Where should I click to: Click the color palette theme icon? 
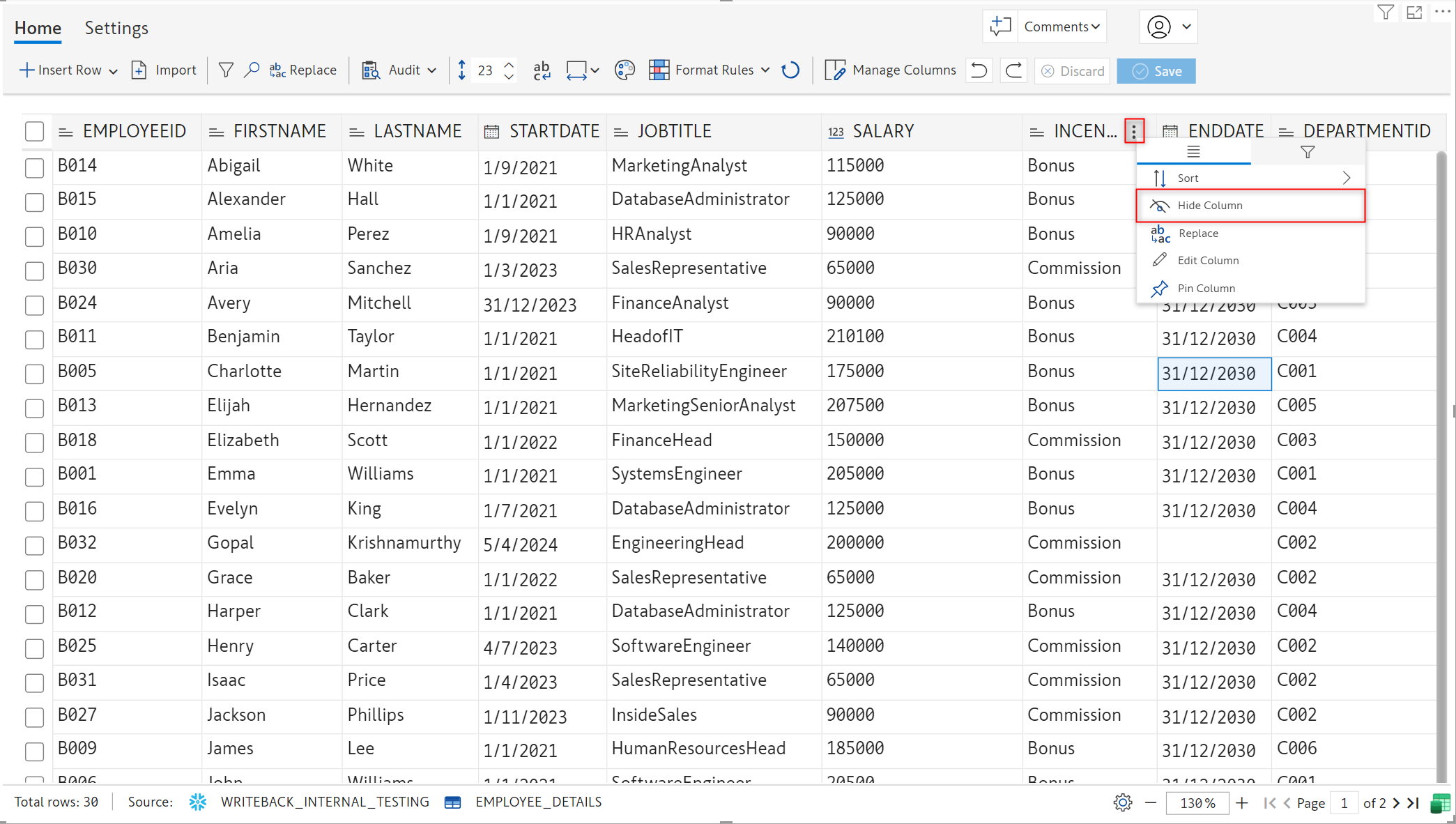(x=624, y=70)
